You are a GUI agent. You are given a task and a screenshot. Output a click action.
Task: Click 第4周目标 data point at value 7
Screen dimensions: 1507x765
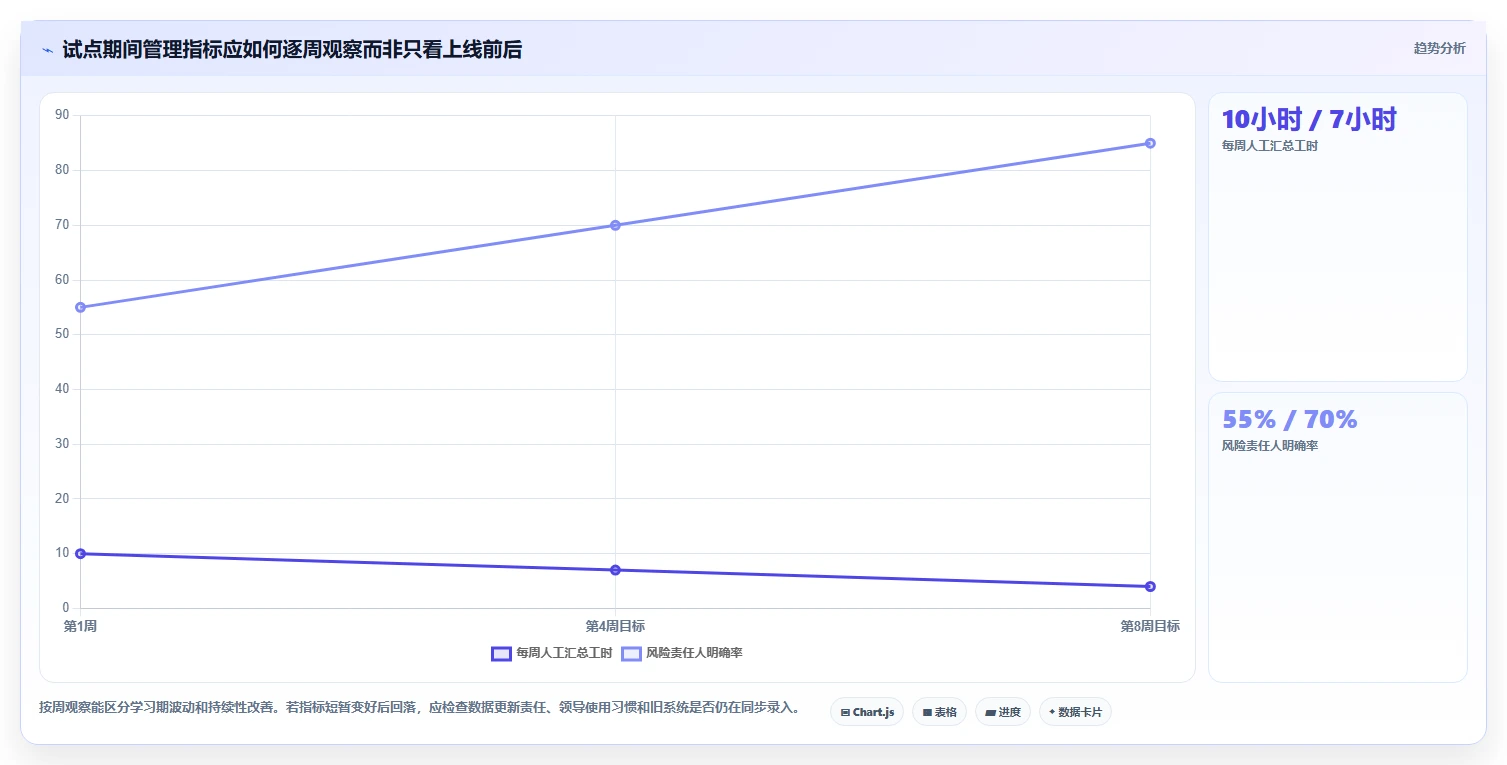[x=615, y=570]
